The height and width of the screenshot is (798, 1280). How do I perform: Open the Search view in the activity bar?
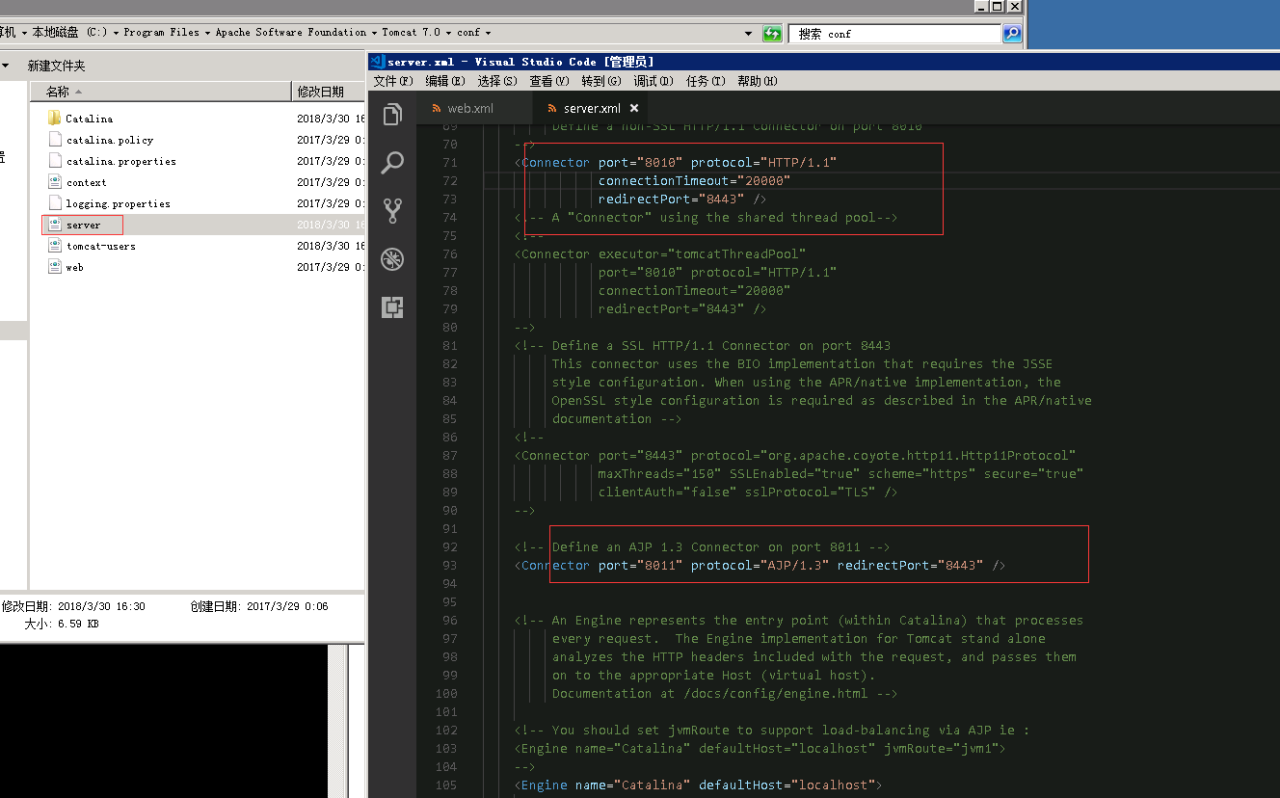point(392,162)
